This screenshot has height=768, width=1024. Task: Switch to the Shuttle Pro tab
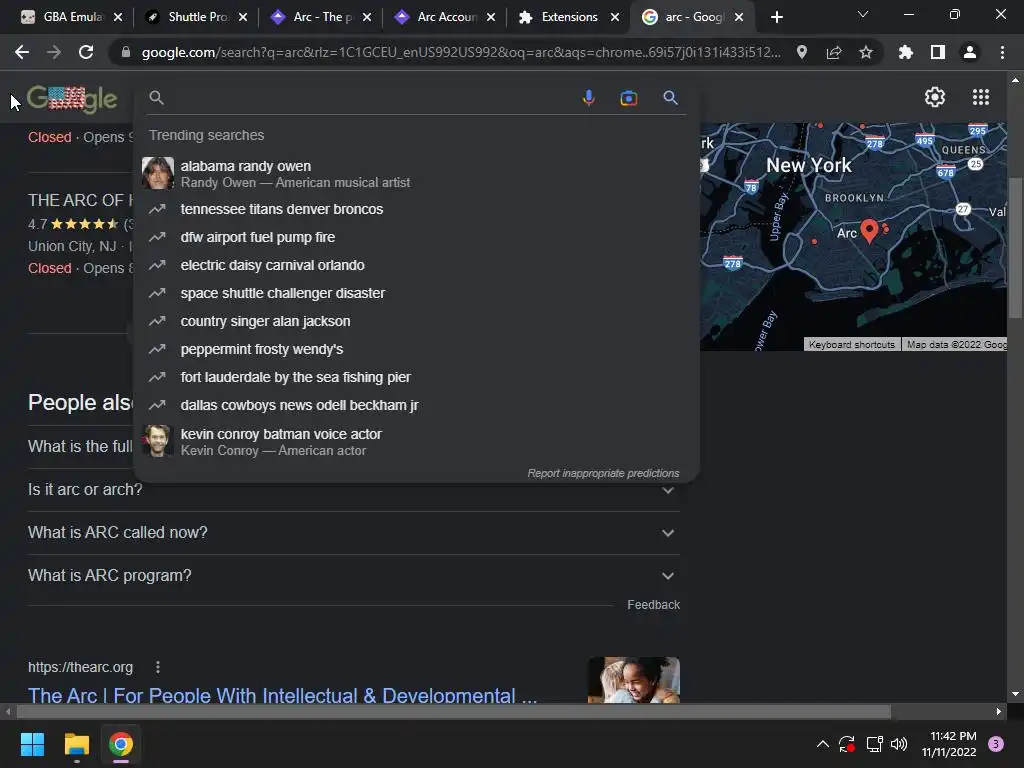pyautogui.click(x=197, y=17)
